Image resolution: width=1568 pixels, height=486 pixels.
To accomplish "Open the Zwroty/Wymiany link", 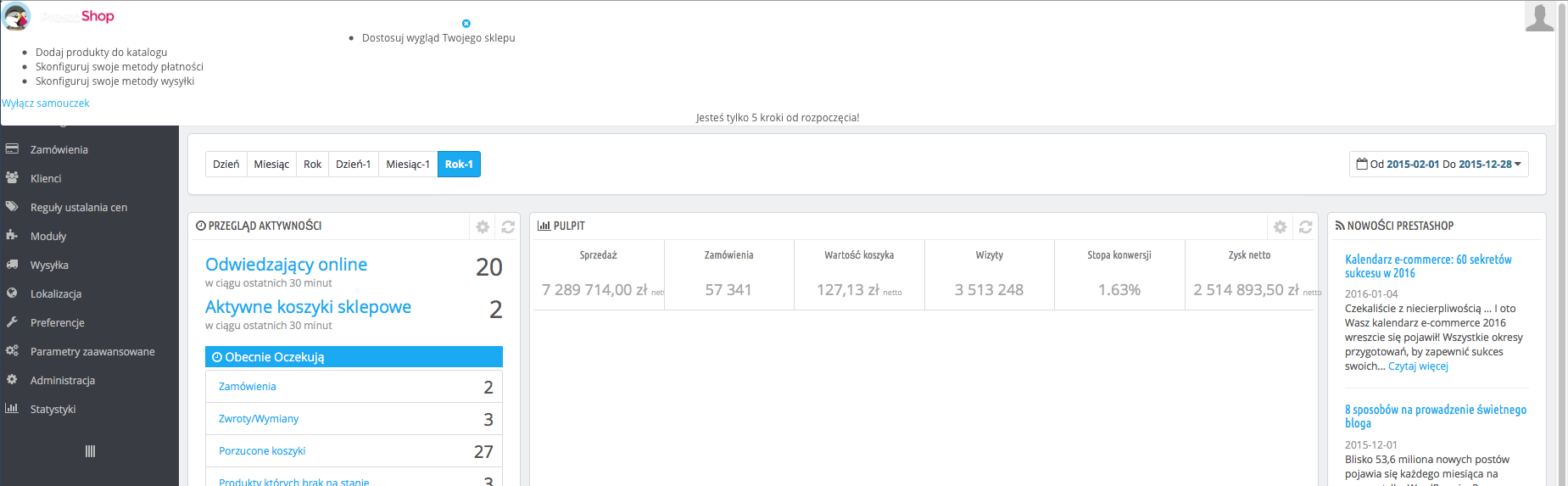I will click(259, 419).
